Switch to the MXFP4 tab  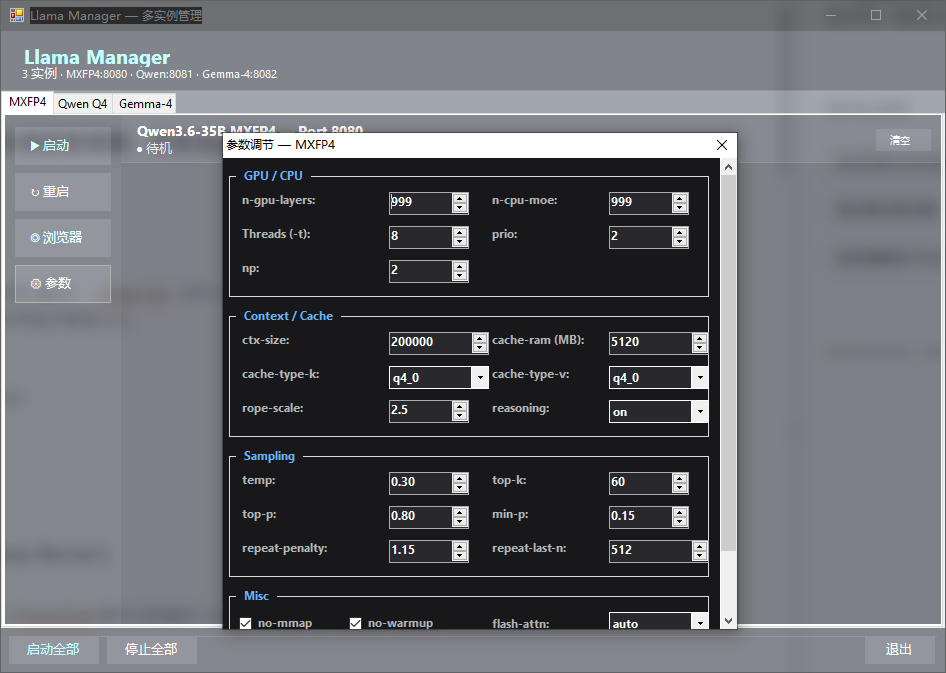tap(27, 102)
